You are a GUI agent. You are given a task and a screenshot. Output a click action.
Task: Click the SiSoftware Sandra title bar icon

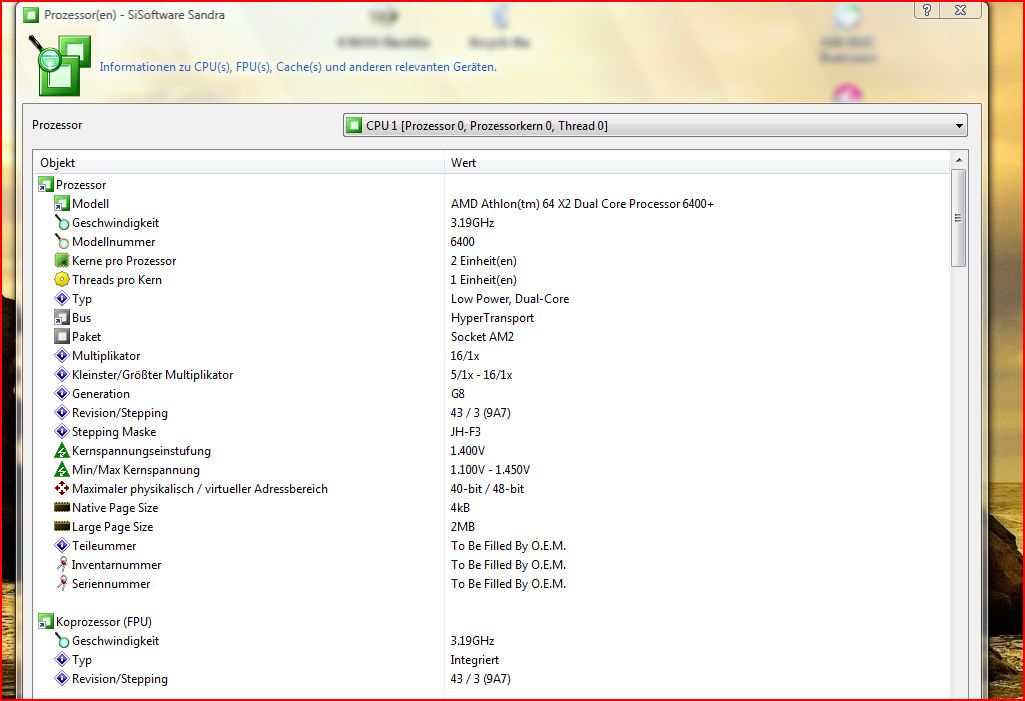tap(30, 14)
